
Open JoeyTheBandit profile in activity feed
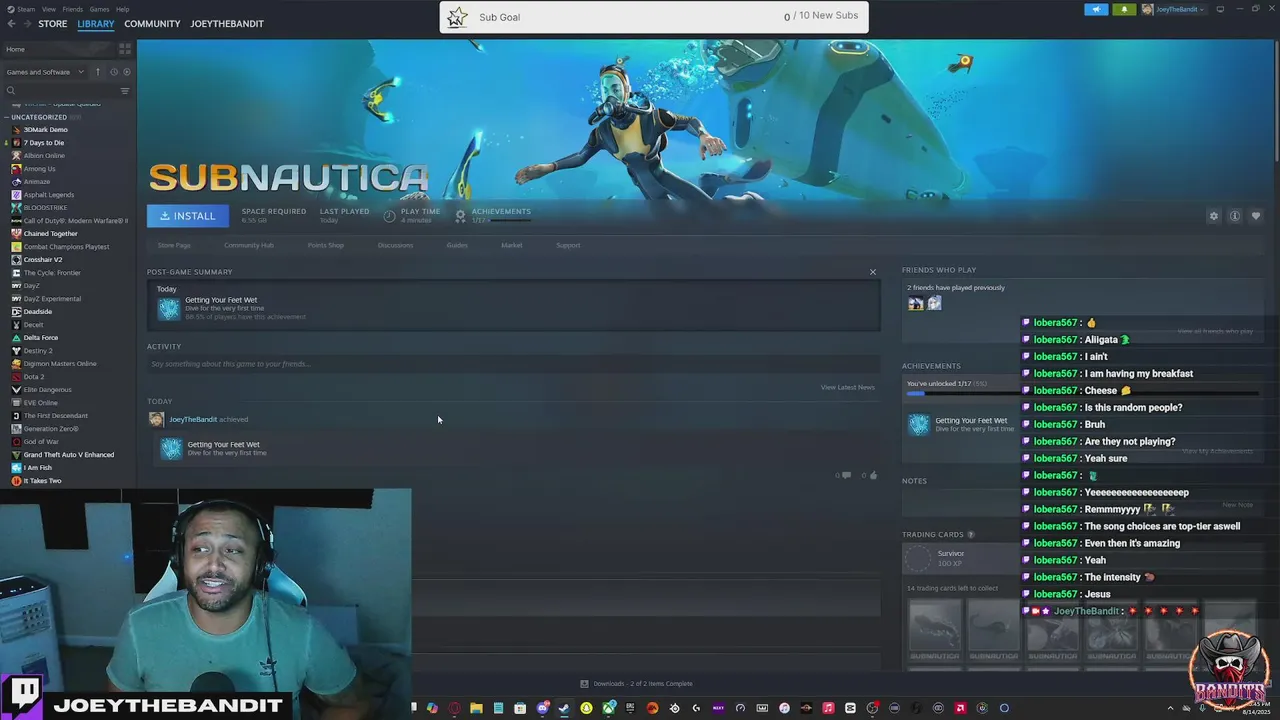tap(192, 419)
